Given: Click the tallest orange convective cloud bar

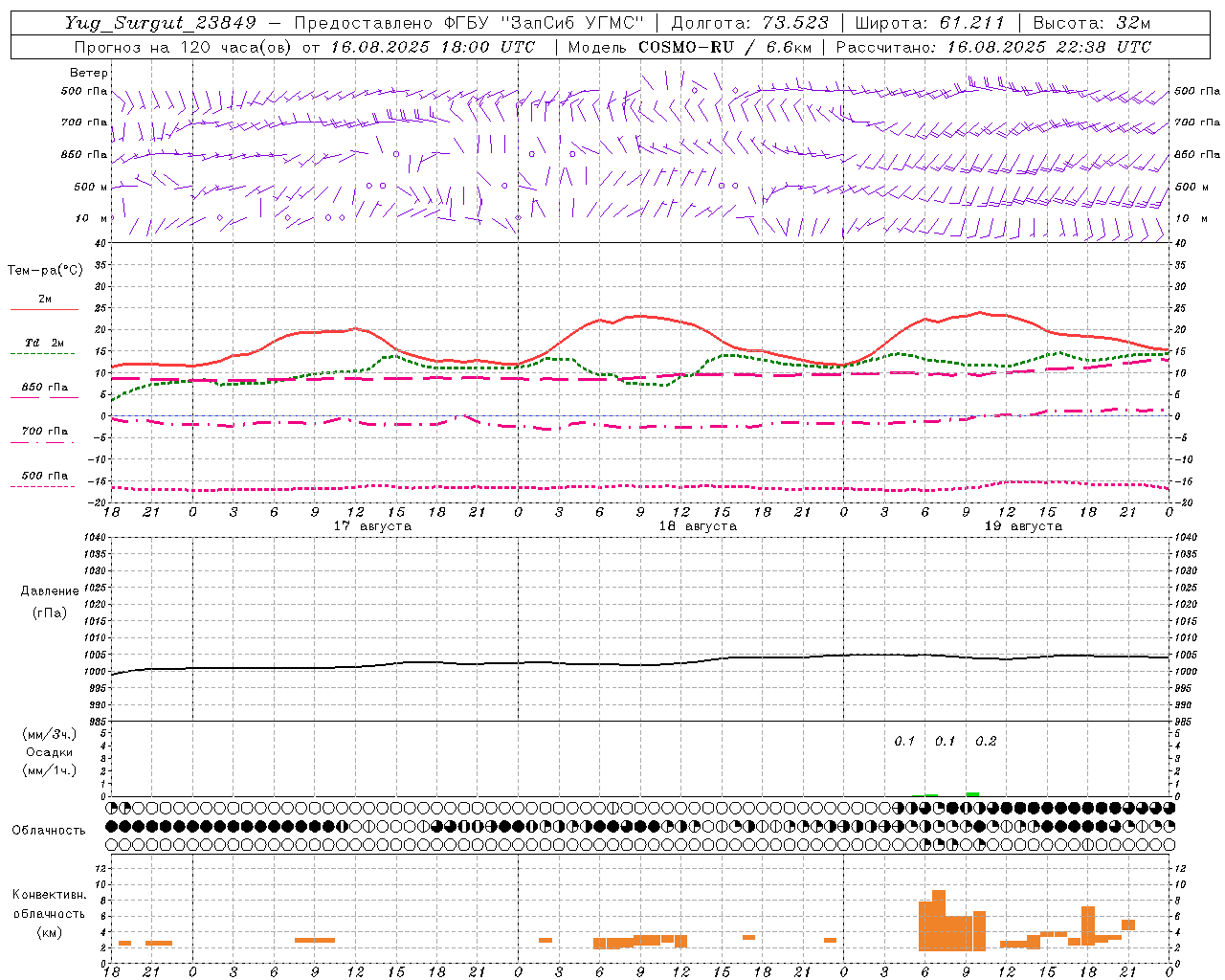Looking at the screenshot, I should [x=939, y=921].
